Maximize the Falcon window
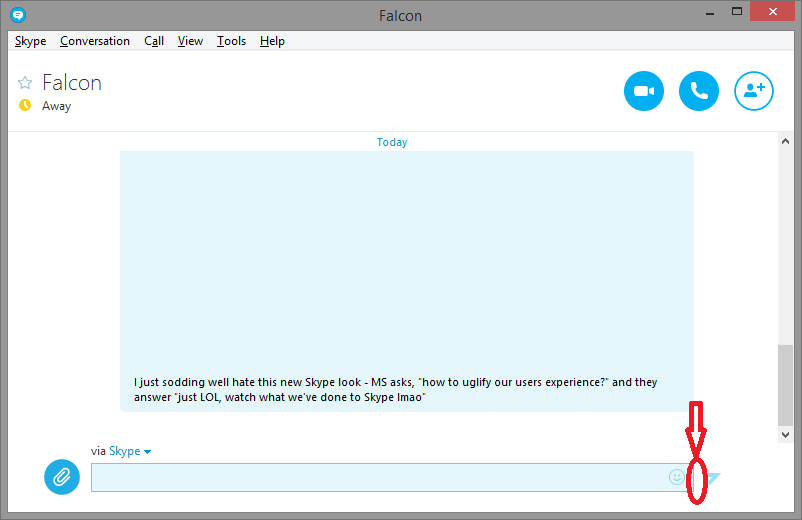The width and height of the screenshot is (802, 520). (737, 11)
